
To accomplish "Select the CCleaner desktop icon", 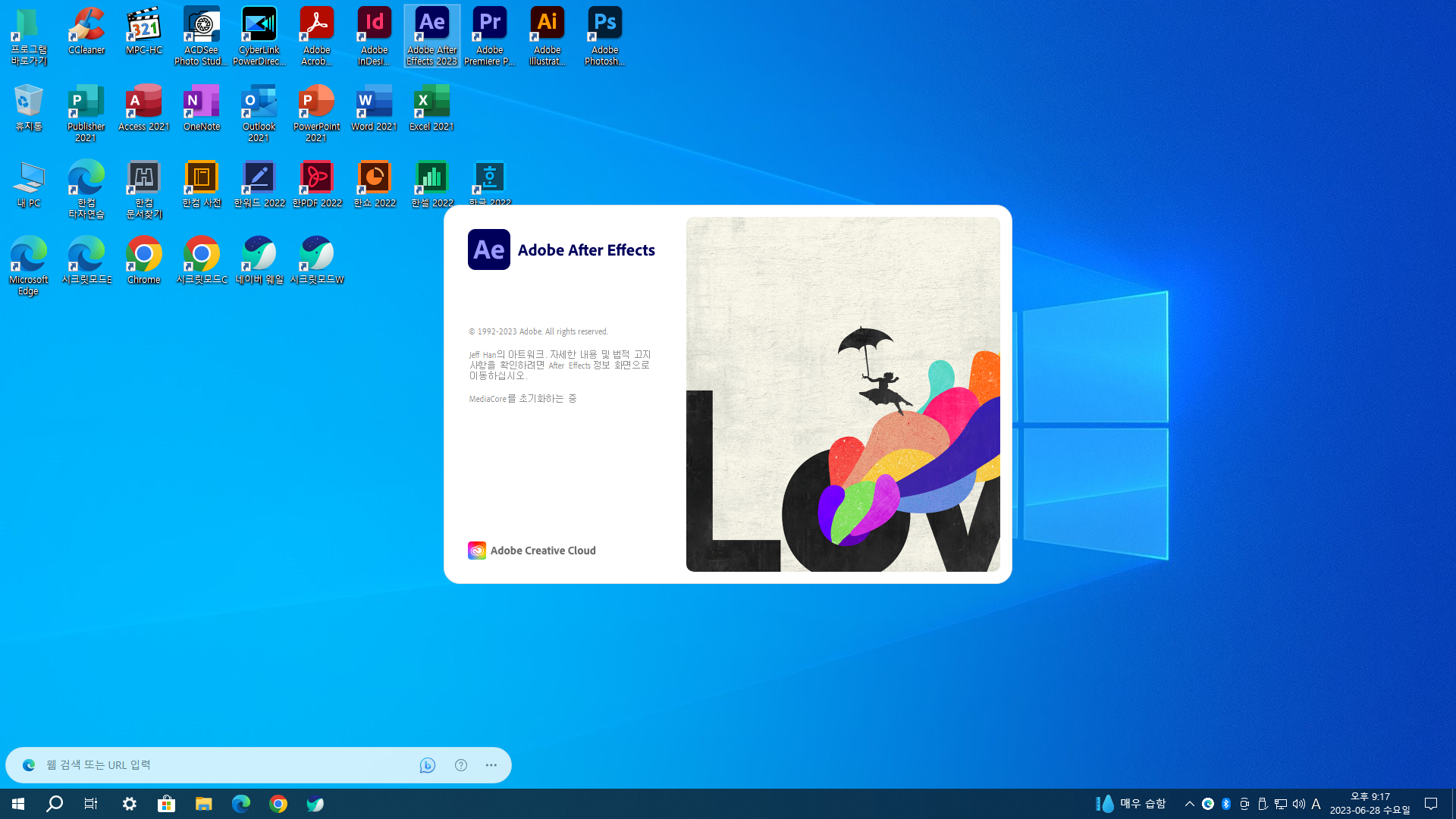I will (x=86, y=27).
